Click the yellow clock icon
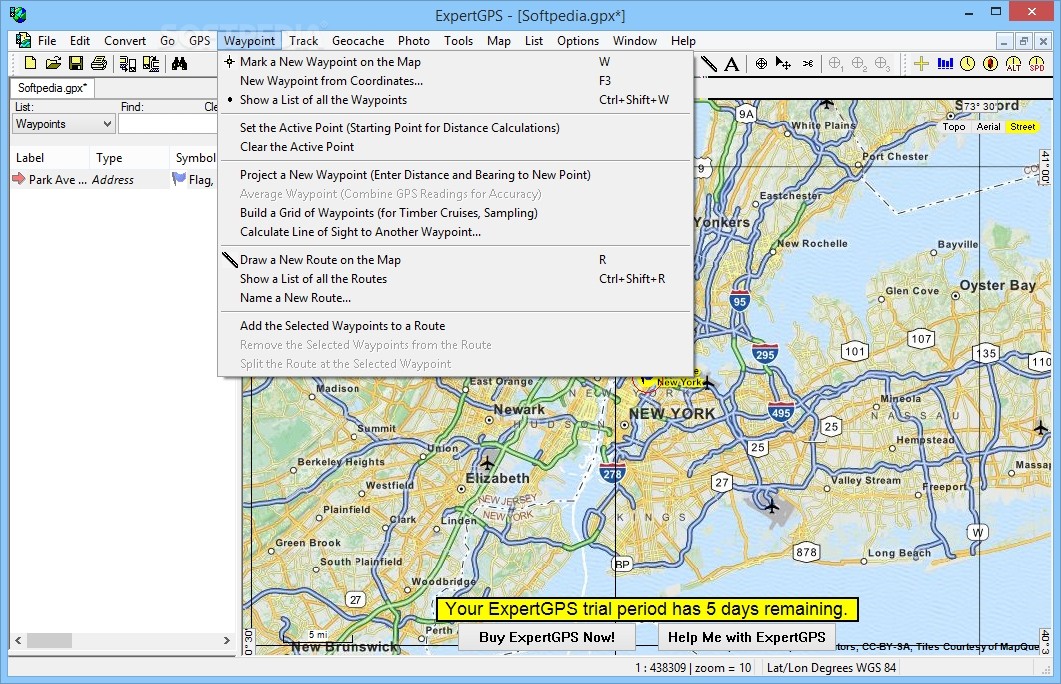The height and width of the screenshot is (684, 1061). [968, 64]
